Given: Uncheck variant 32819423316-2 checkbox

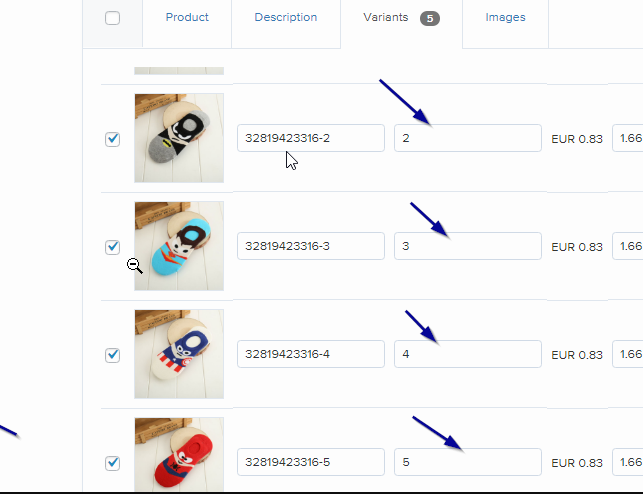Looking at the screenshot, I should click(112, 139).
